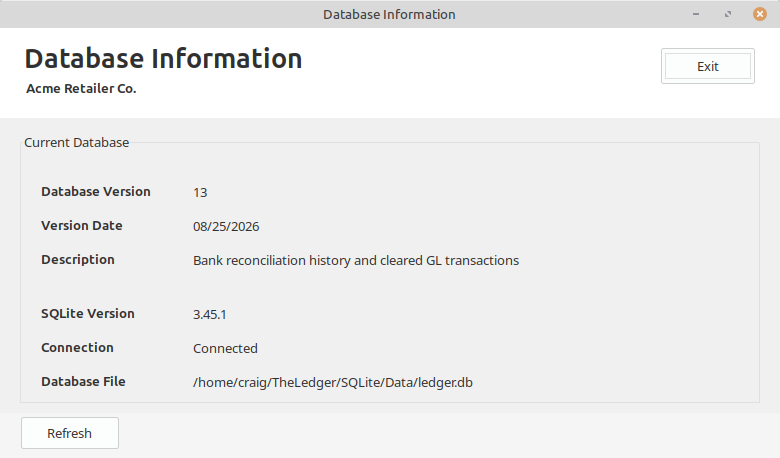Click the Connection label
The width and height of the screenshot is (780, 458).
coord(77,347)
